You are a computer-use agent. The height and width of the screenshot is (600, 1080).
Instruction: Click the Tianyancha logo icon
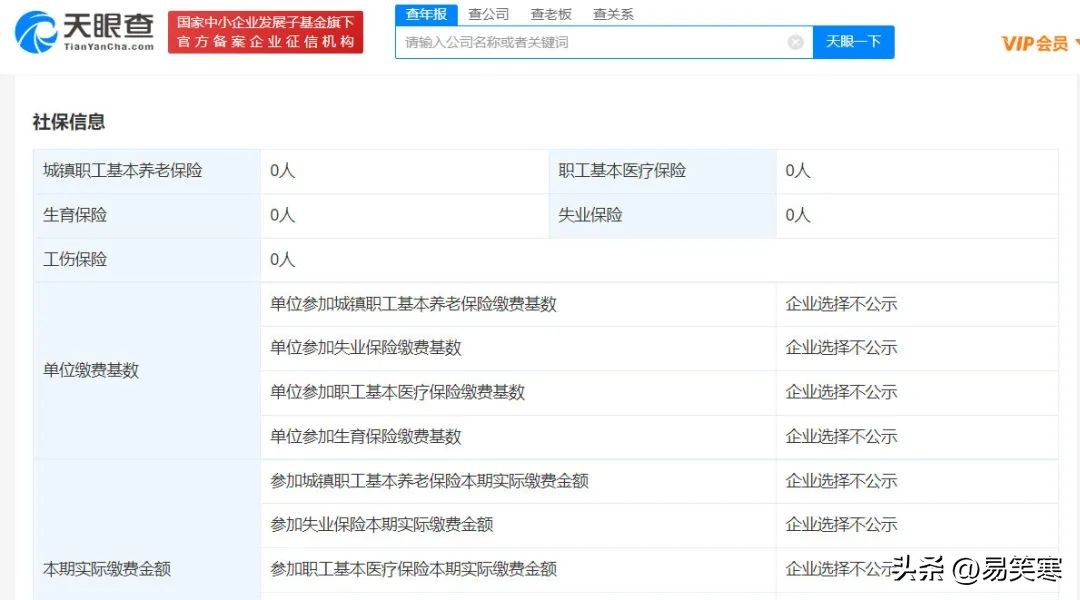(37, 33)
